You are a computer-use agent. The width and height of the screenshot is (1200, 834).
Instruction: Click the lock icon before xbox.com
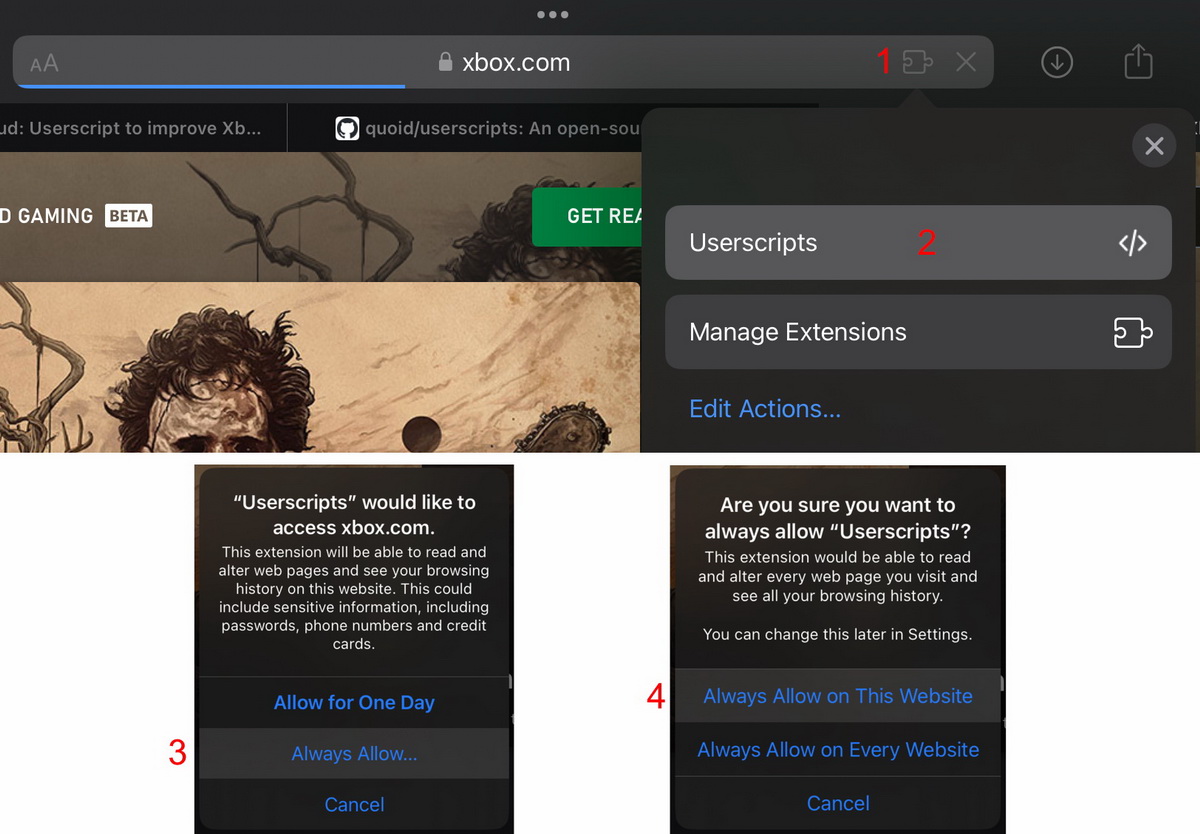(x=446, y=62)
